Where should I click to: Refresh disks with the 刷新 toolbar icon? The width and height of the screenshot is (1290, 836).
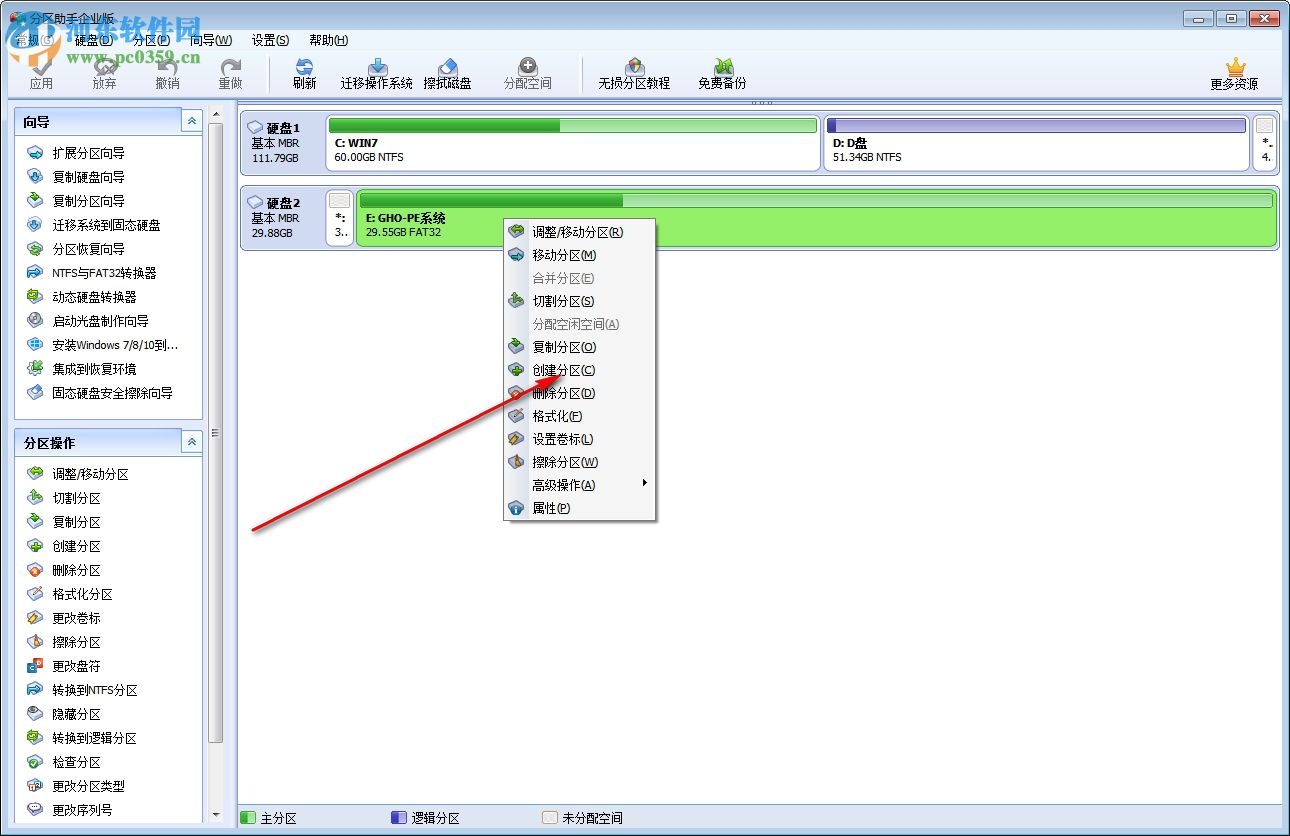click(x=305, y=74)
